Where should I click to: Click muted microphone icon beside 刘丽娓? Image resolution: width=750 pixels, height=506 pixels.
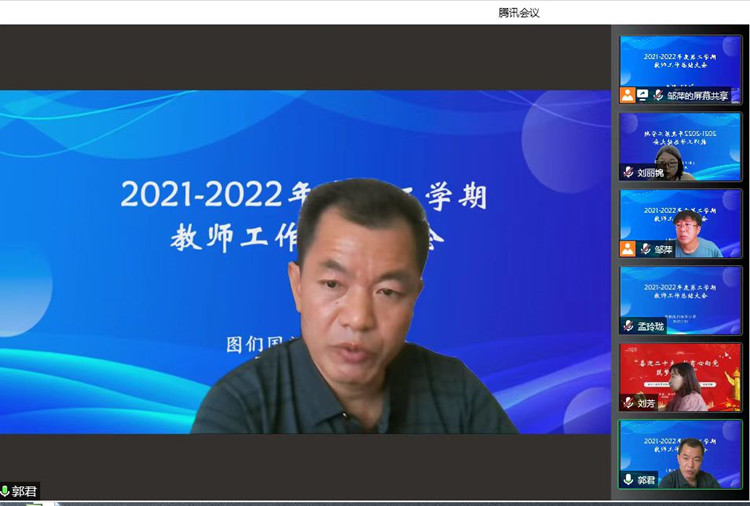[629, 172]
